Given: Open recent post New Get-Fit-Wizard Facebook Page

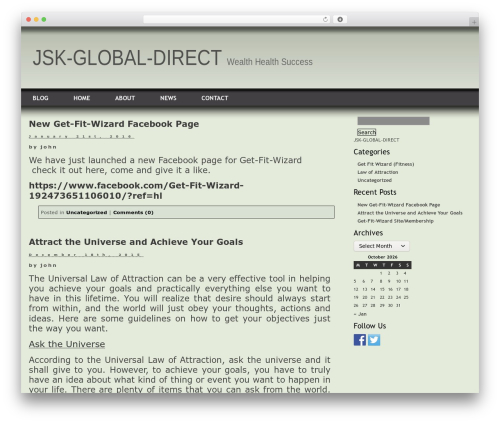Looking at the screenshot, I should [399, 205].
